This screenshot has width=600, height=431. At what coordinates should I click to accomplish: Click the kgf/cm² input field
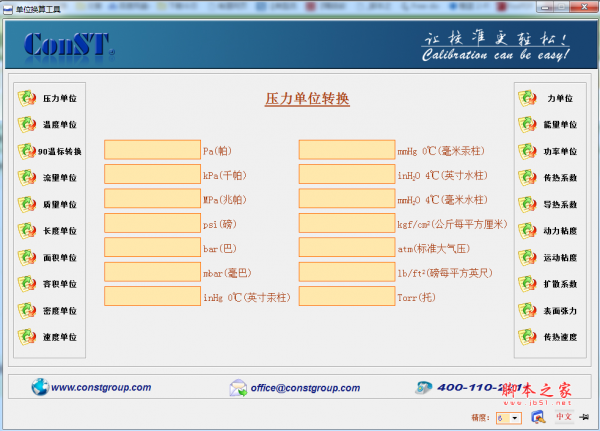coord(347,223)
